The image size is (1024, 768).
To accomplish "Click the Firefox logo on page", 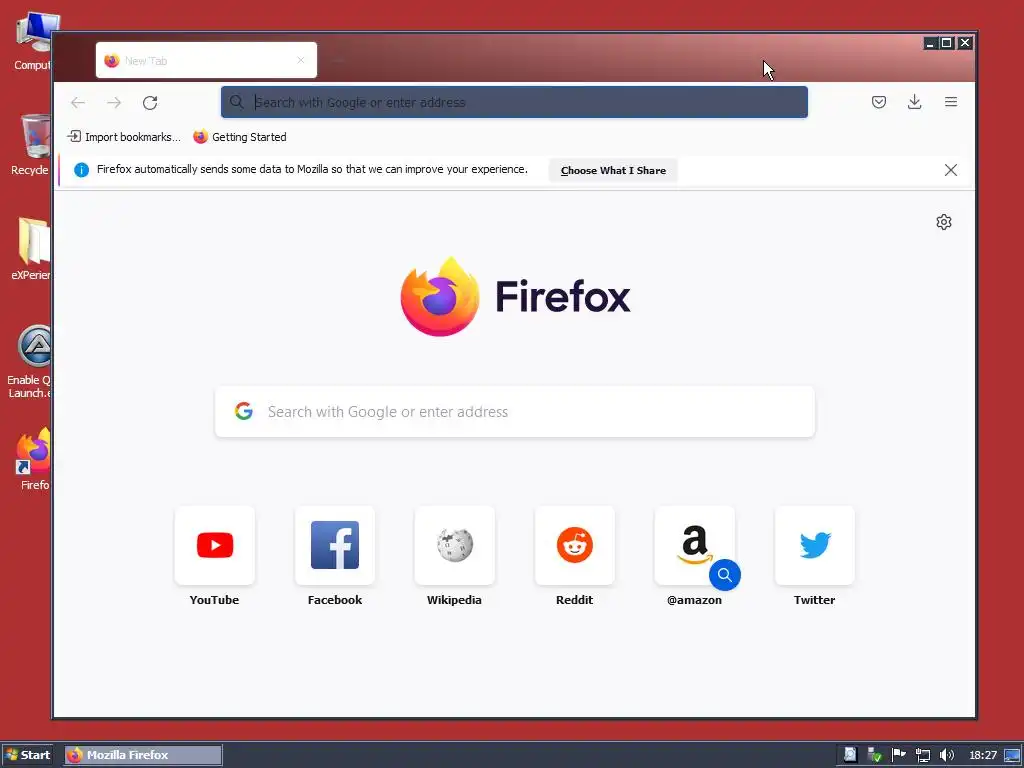I will click(515, 296).
